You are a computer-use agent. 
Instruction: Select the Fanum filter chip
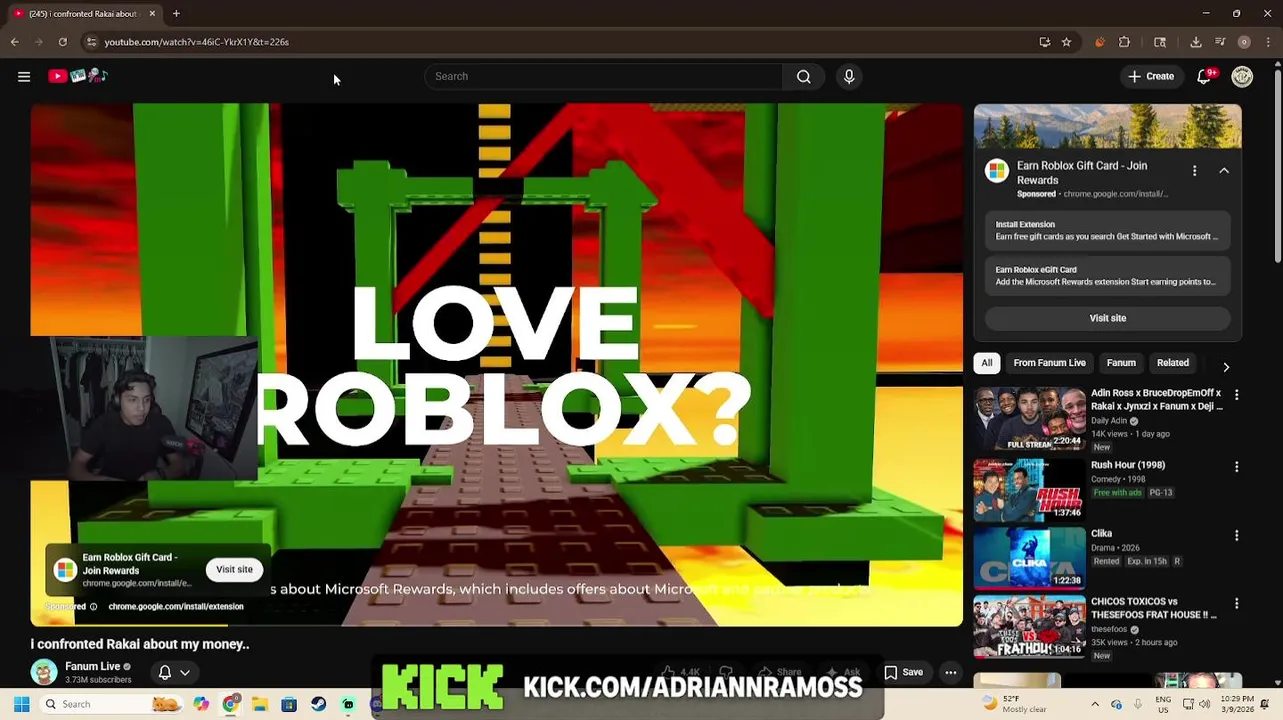[x=1121, y=363]
